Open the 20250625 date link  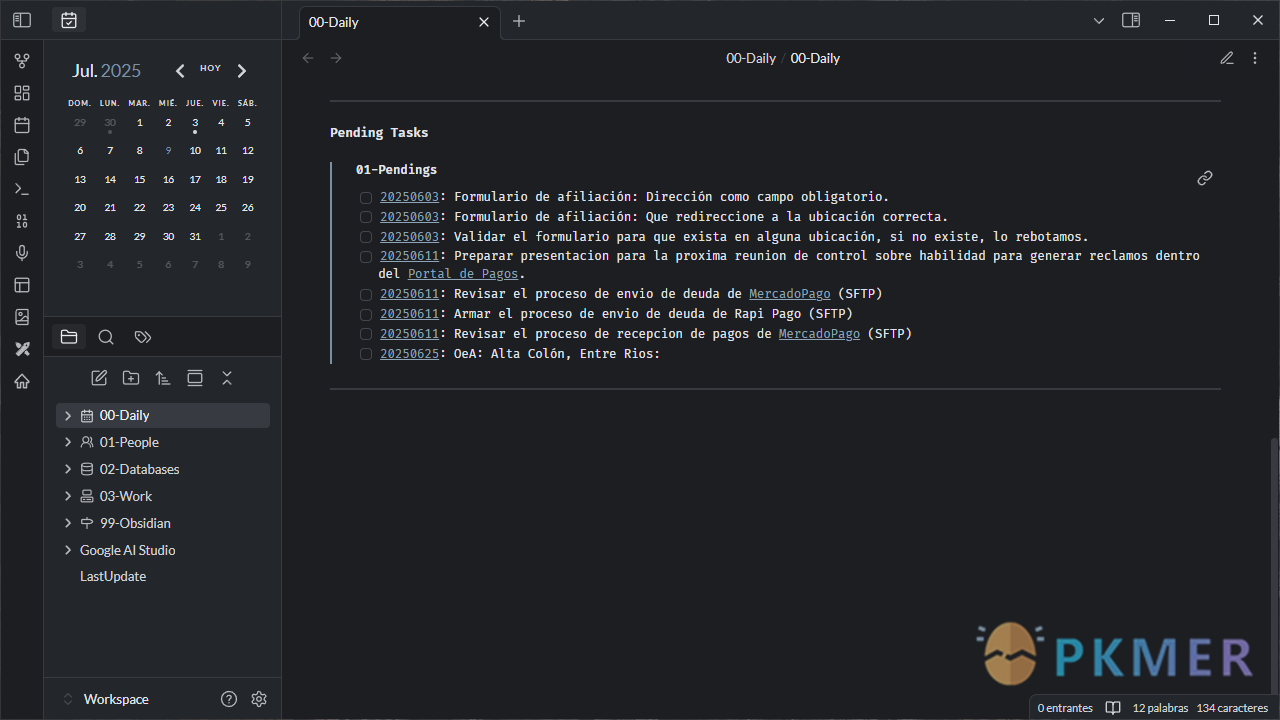click(409, 354)
